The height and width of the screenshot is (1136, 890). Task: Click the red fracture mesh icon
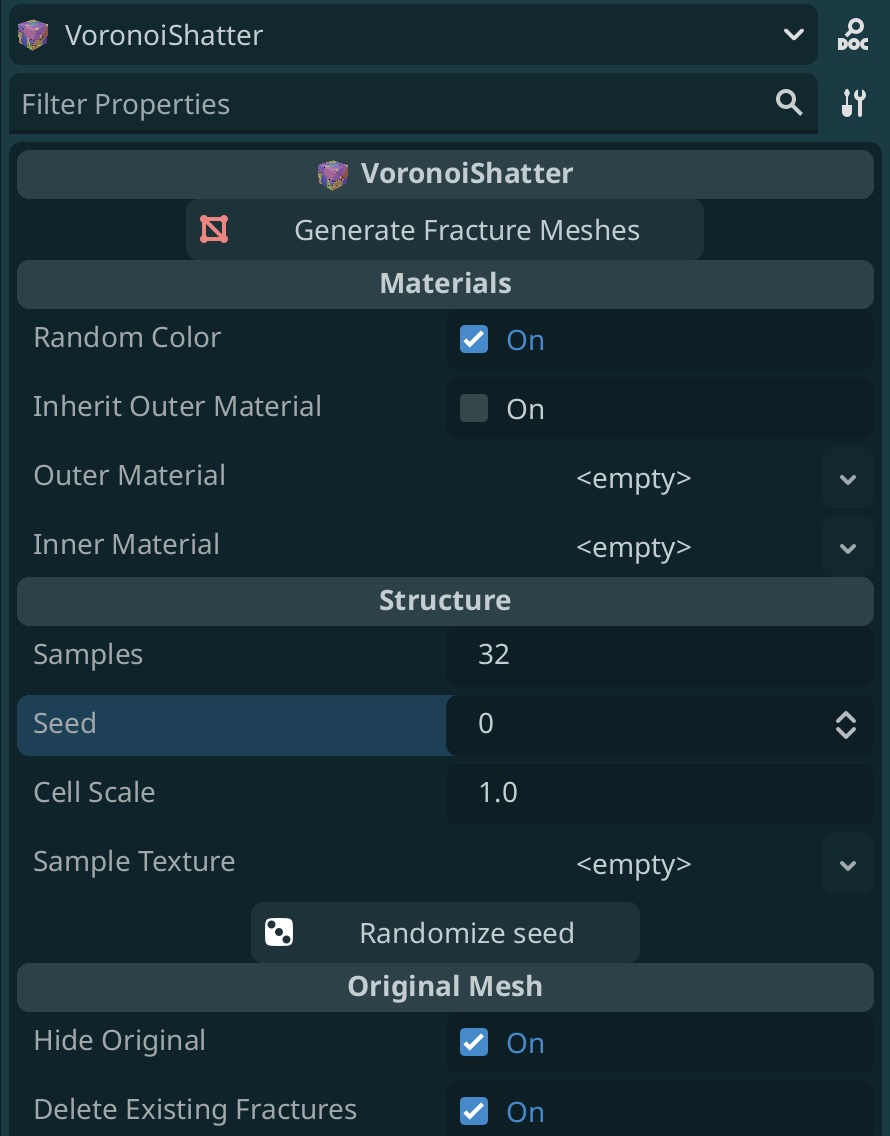[214, 230]
